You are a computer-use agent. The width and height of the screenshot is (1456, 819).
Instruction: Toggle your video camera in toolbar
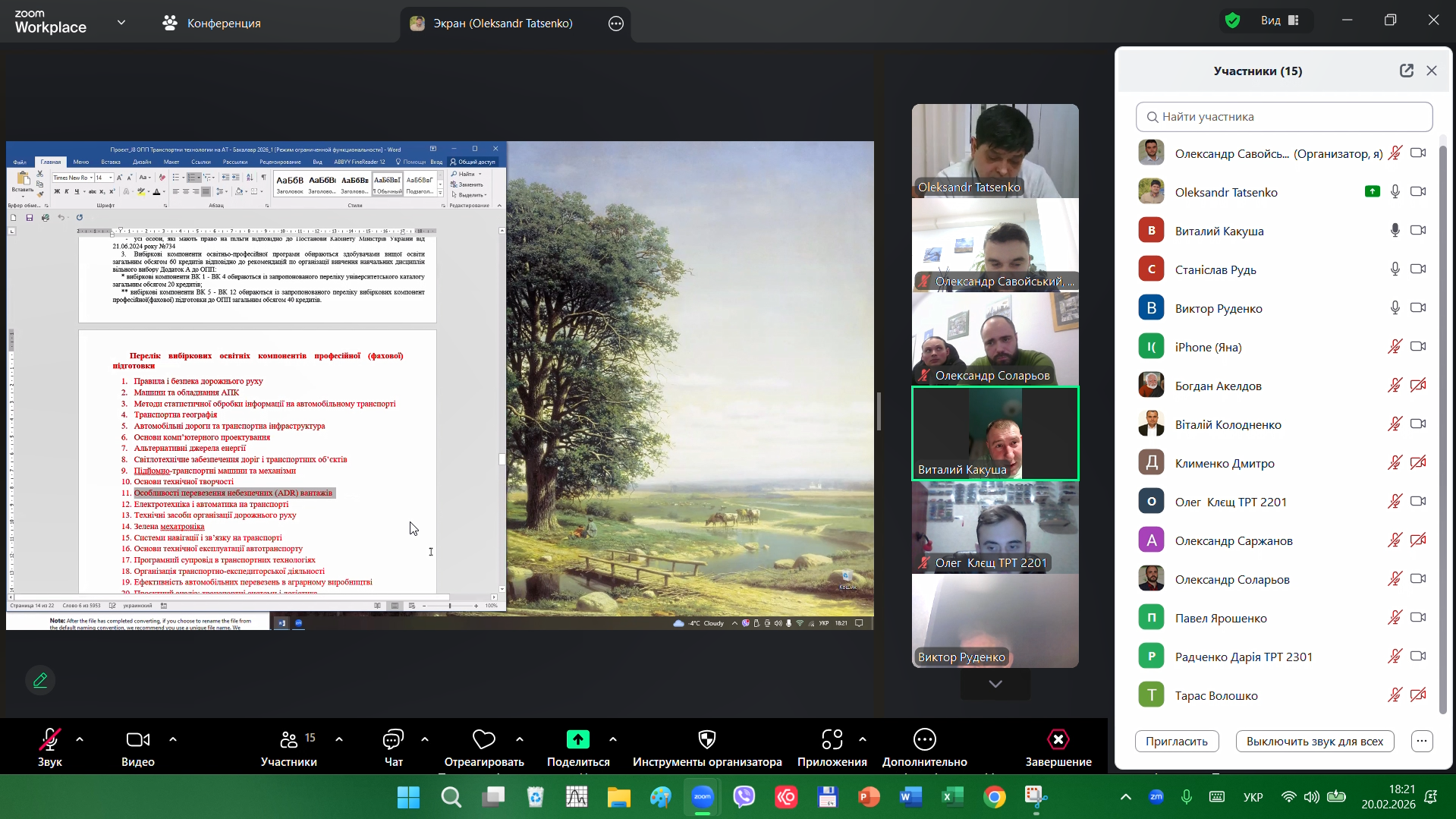click(x=137, y=739)
